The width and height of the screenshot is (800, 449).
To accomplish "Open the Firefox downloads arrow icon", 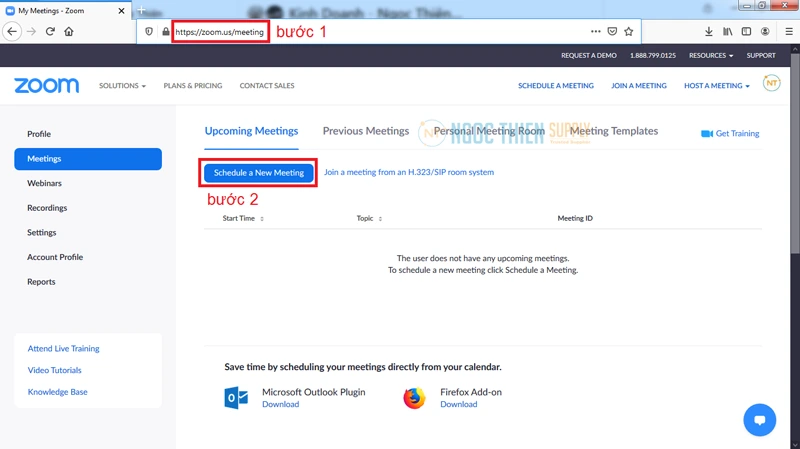I will [x=709, y=32].
